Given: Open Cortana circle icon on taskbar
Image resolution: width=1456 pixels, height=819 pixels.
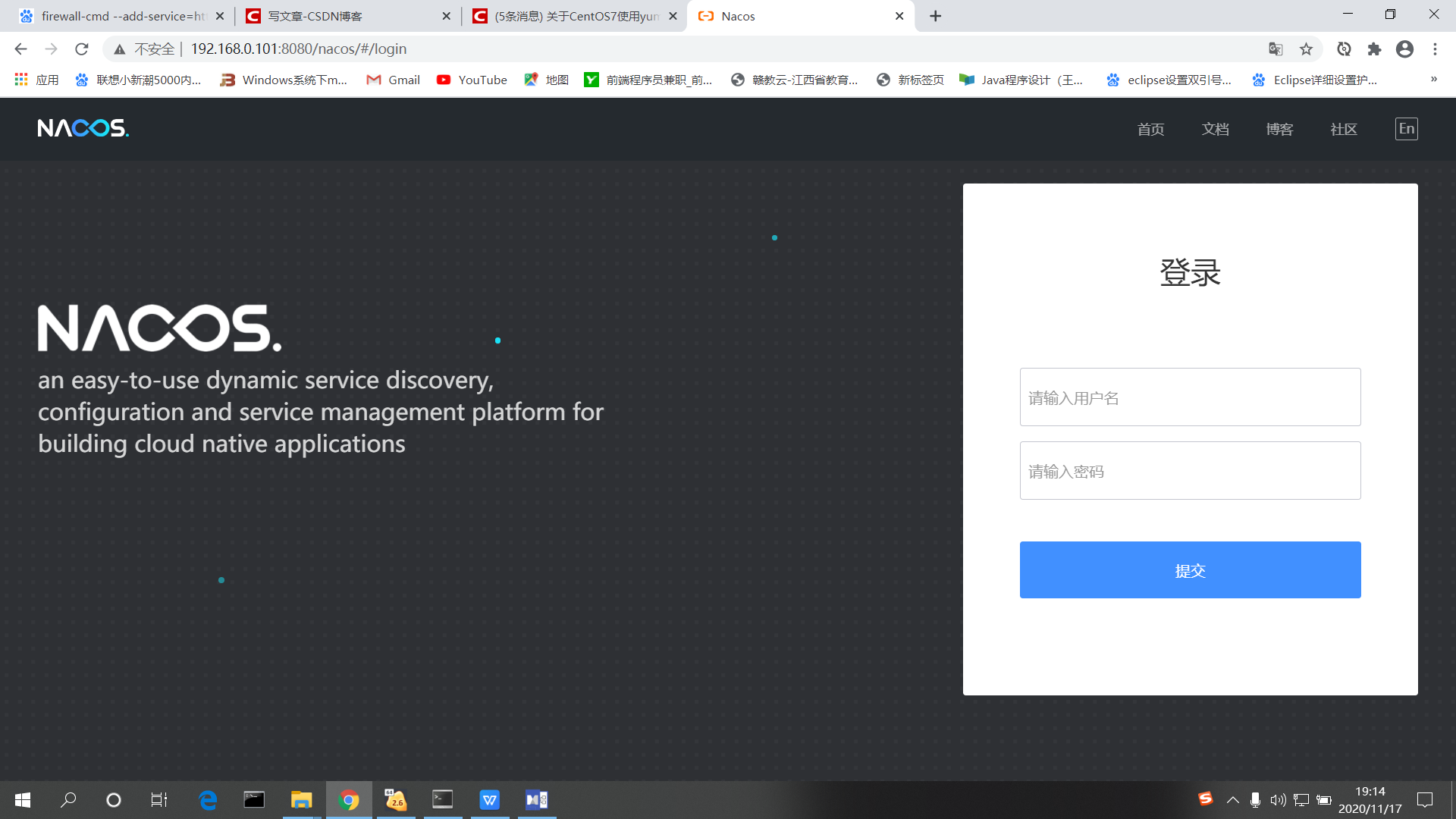Looking at the screenshot, I should click(x=114, y=800).
